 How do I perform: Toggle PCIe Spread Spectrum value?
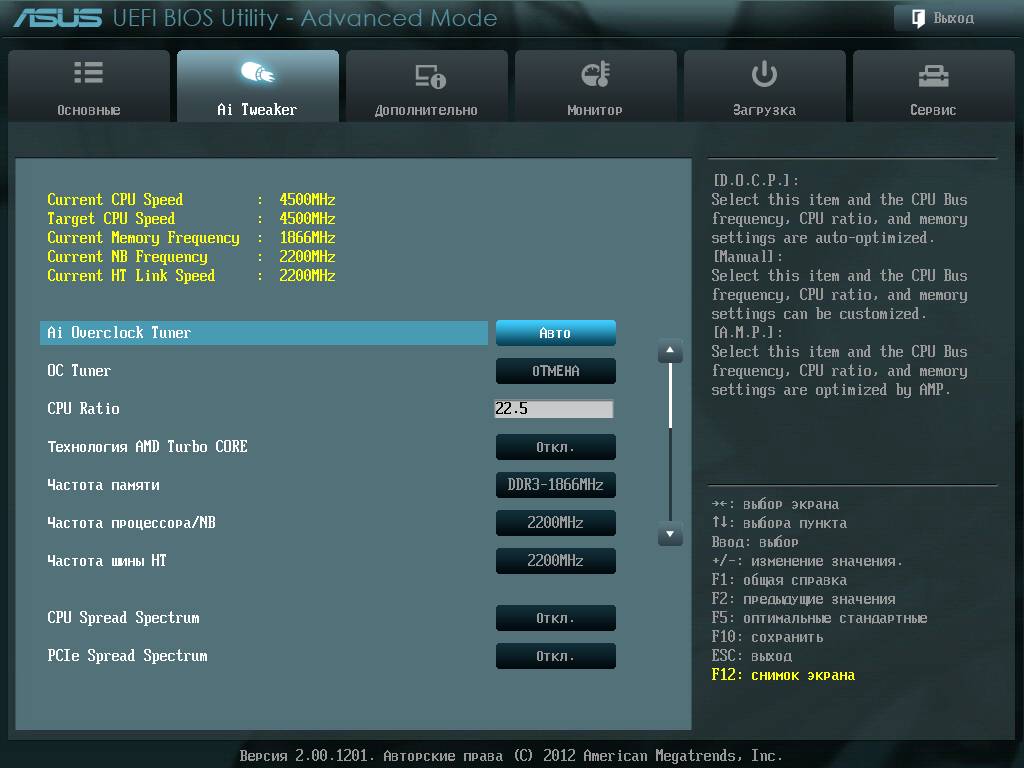[555, 656]
